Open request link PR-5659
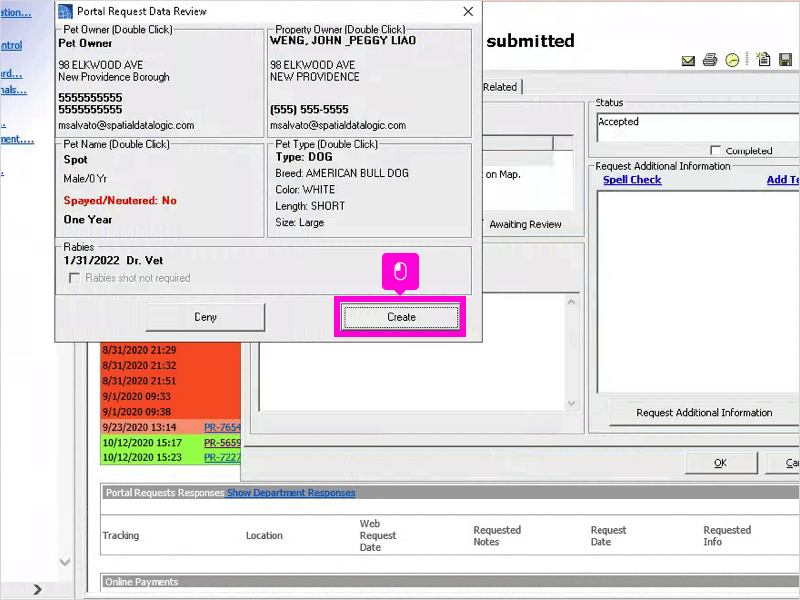Image resolution: width=800 pixels, height=600 pixels. [222, 442]
